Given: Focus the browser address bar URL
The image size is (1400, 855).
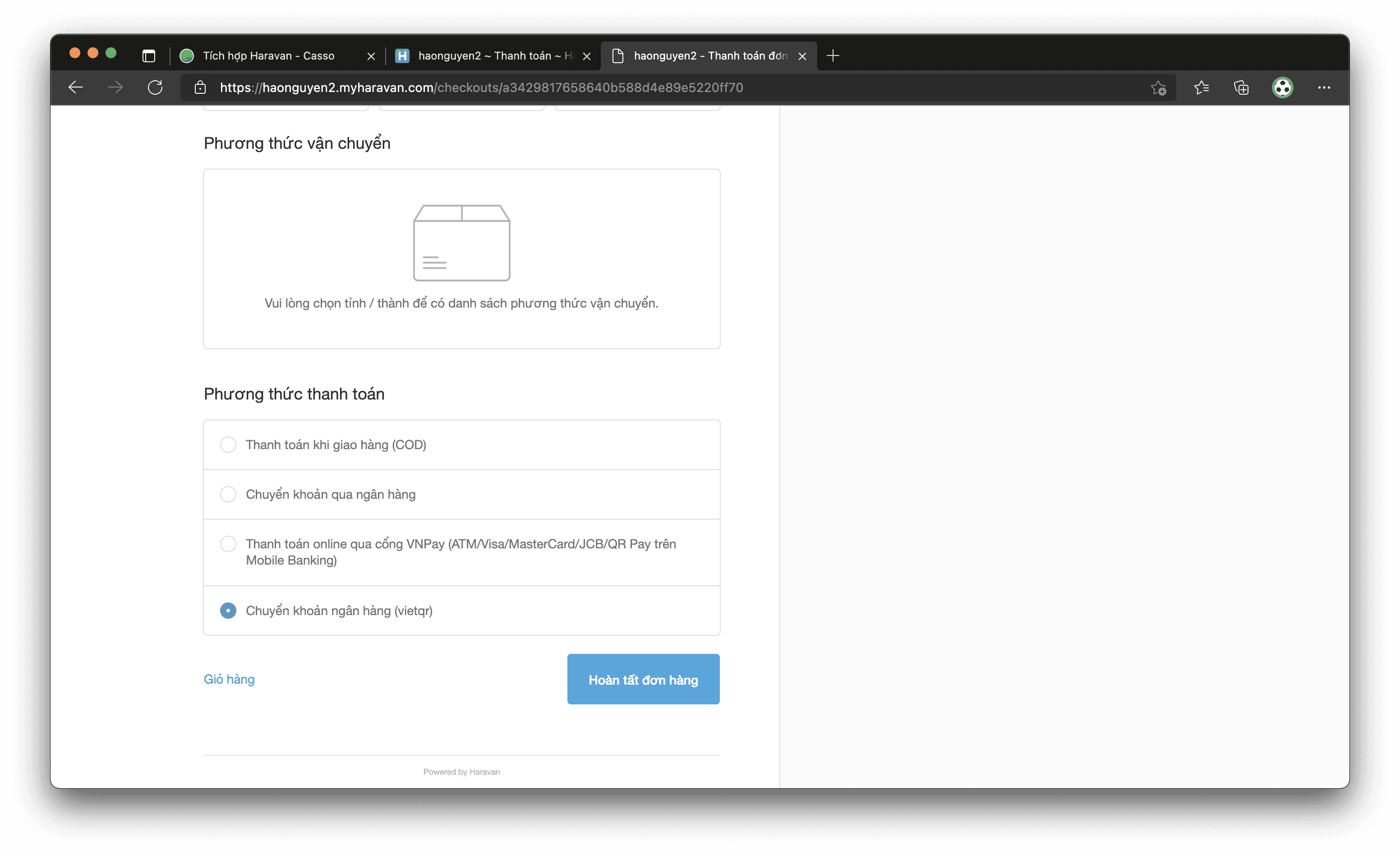Looking at the screenshot, I should click(481, 87).
